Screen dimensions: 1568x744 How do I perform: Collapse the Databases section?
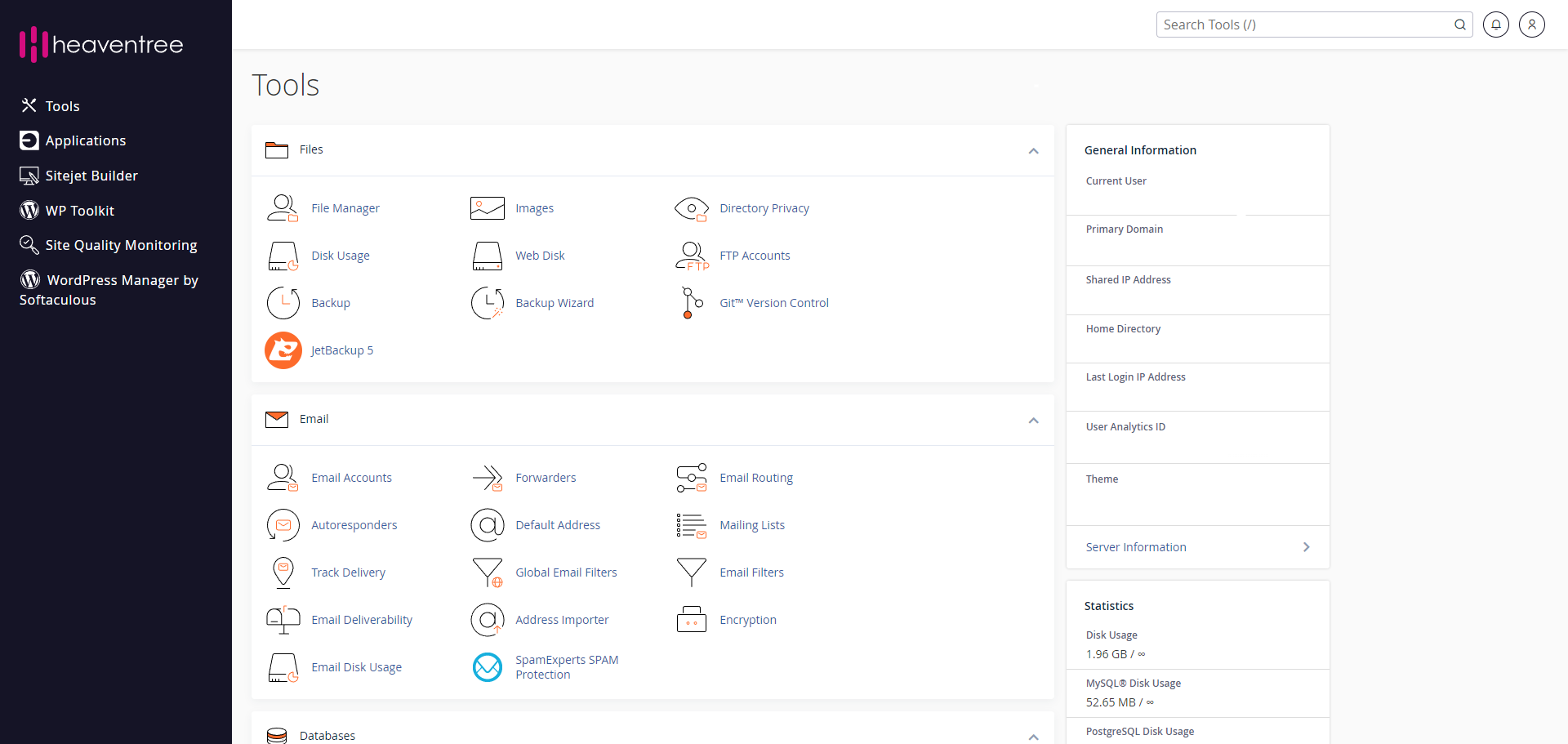coord(1033,737)
